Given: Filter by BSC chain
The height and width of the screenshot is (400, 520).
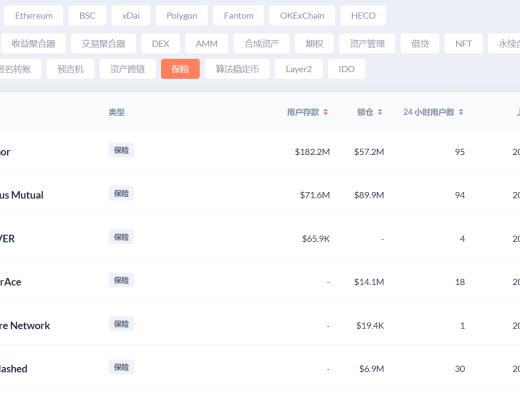Looking at the screenshot, I should [87, 16].
